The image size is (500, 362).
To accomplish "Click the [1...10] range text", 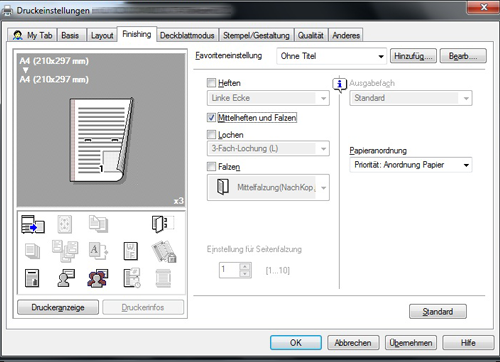I will coord(278,270).
